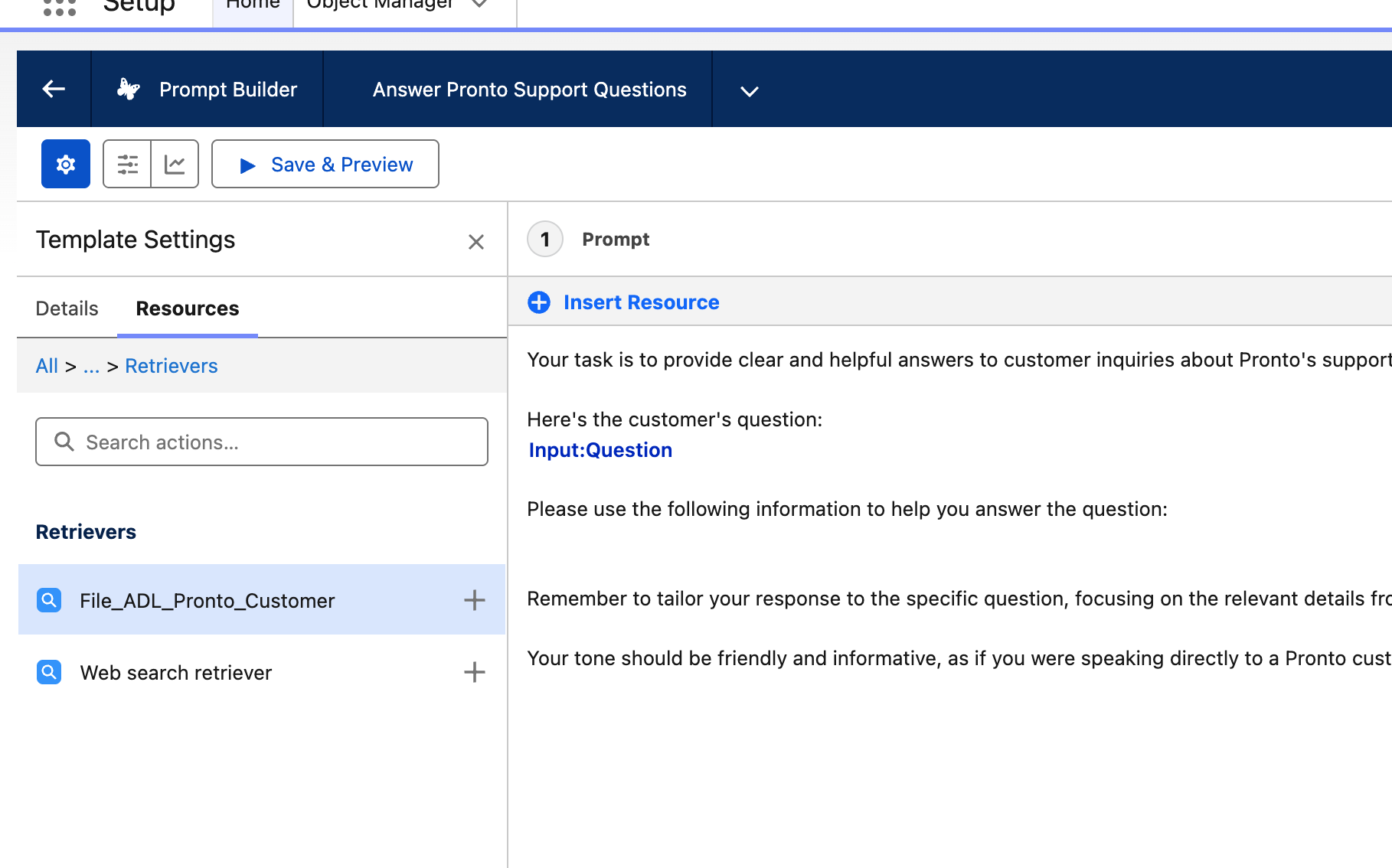
Task: Focus the Search actions input field
Action: click(x=262, y=442)
